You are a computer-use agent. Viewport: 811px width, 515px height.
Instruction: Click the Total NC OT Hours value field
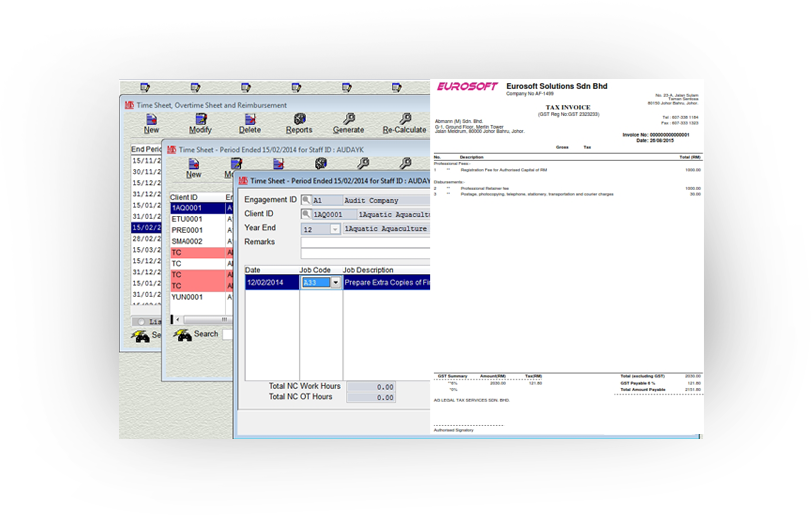coord(371,398)
